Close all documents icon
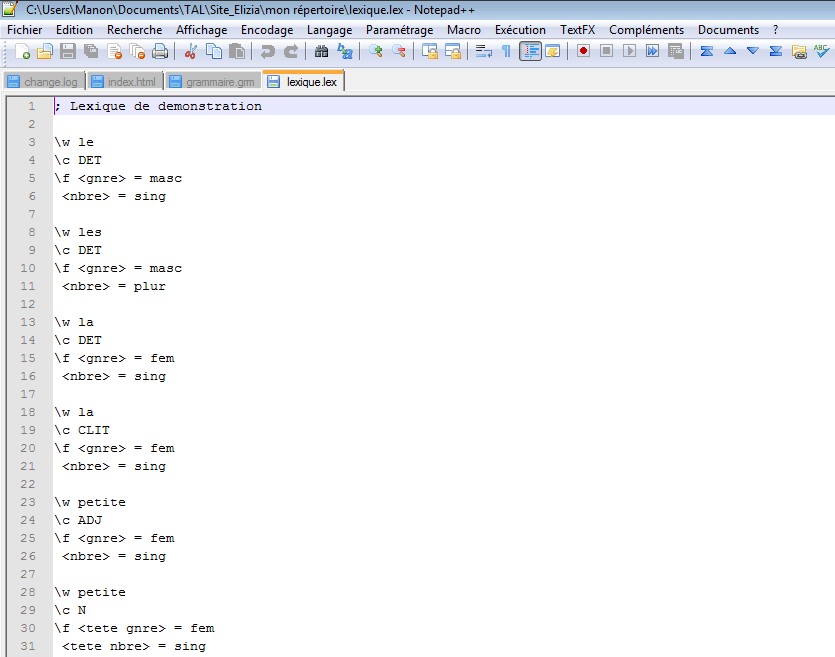 137,51
